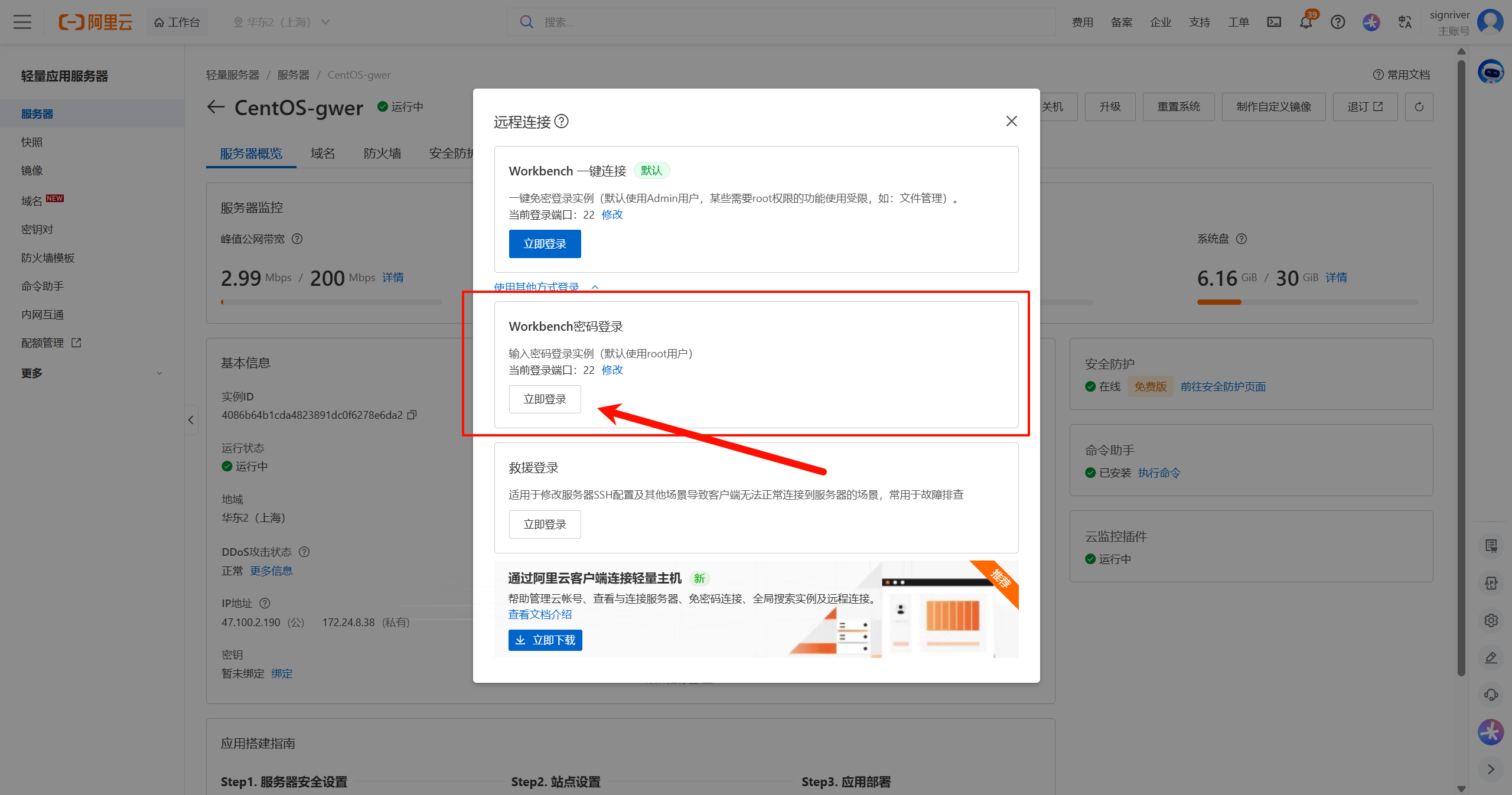The image size is (1512, 795).
Task: Show help for IP地址
Action: (265, 603)
